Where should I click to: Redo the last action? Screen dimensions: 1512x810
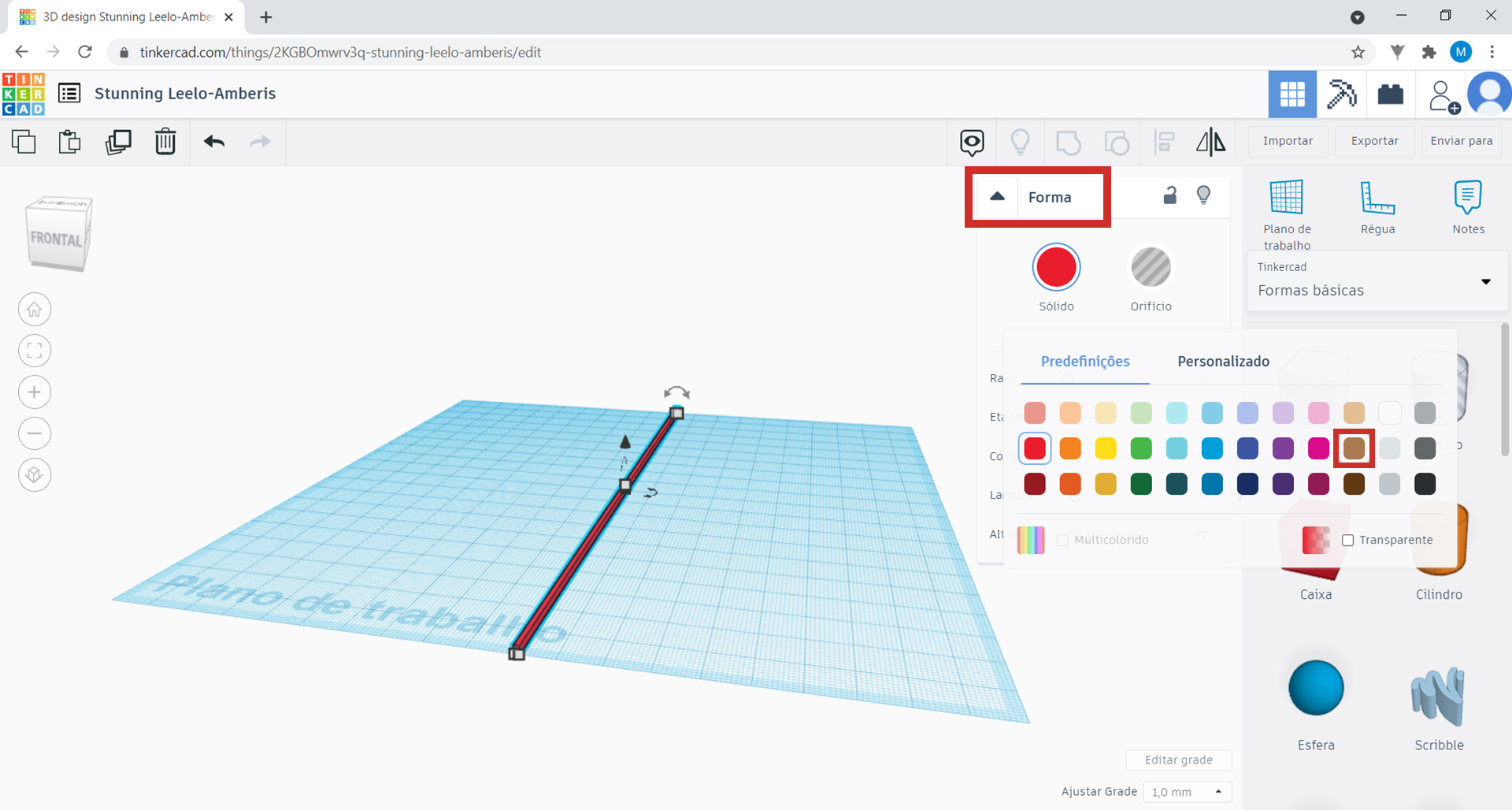(x=260, y=142)
